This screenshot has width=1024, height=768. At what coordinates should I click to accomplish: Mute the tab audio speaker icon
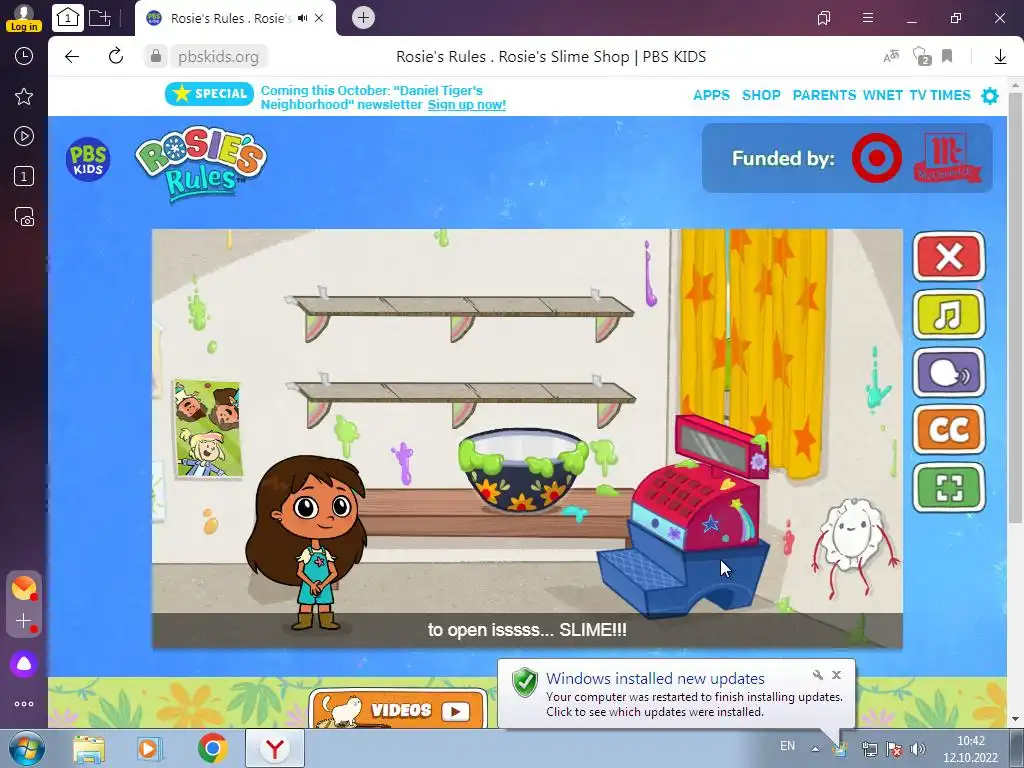coord(302,18)
